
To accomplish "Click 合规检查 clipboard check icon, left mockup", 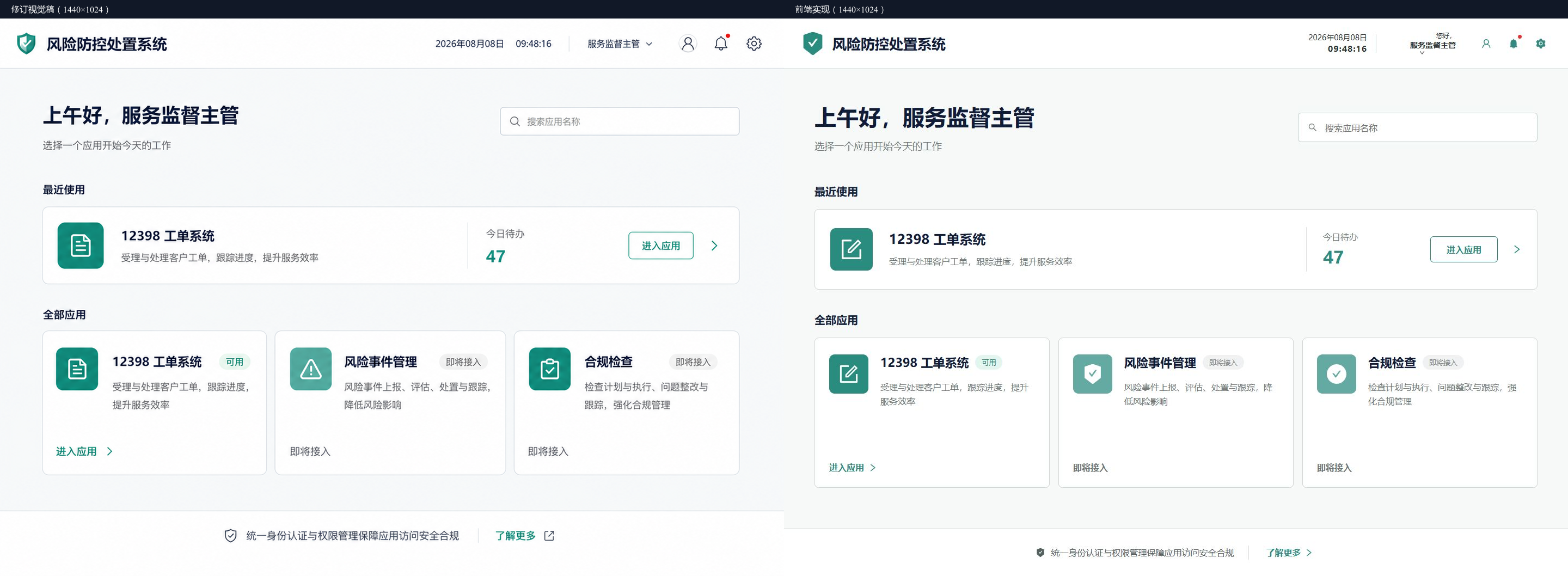I will (550, 369).
